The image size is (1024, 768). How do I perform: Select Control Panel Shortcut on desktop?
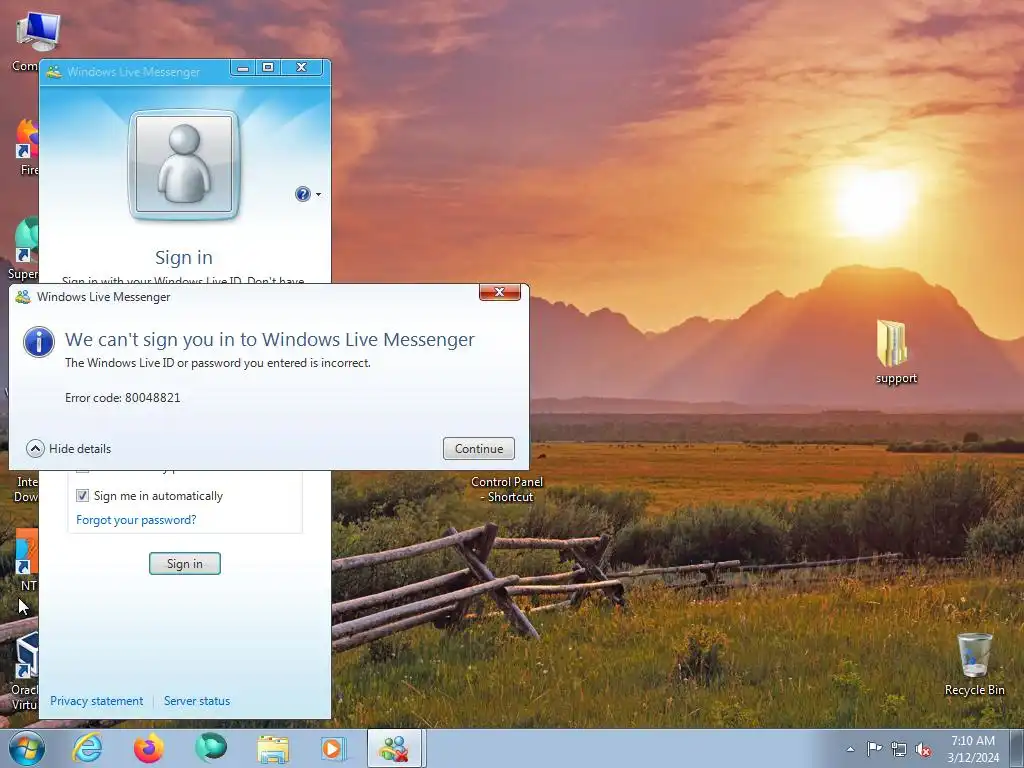507,489
